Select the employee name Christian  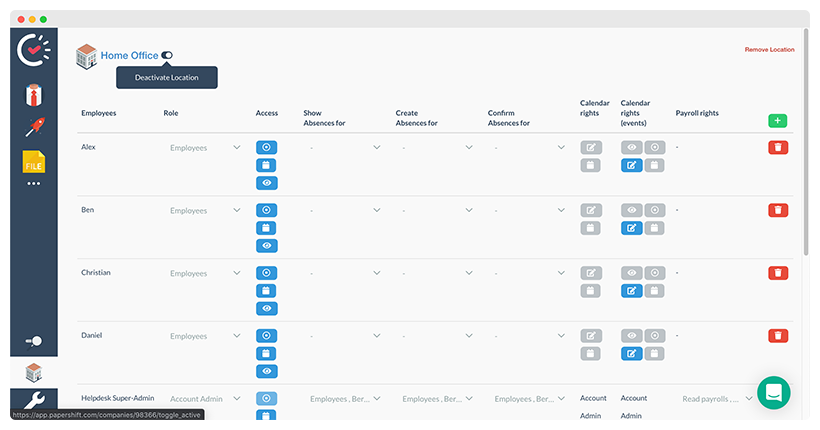coord(96,273)
